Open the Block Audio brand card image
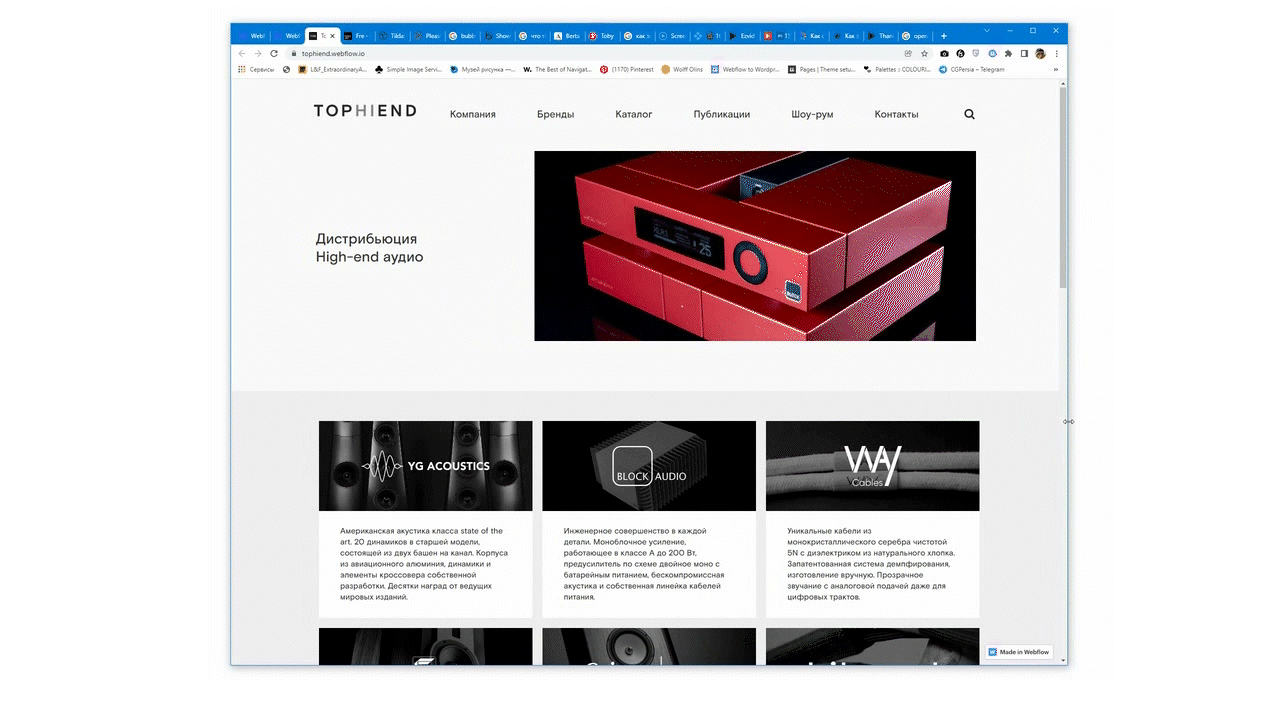The height and width of the screenshot is (720, 1280). [649, 466]
